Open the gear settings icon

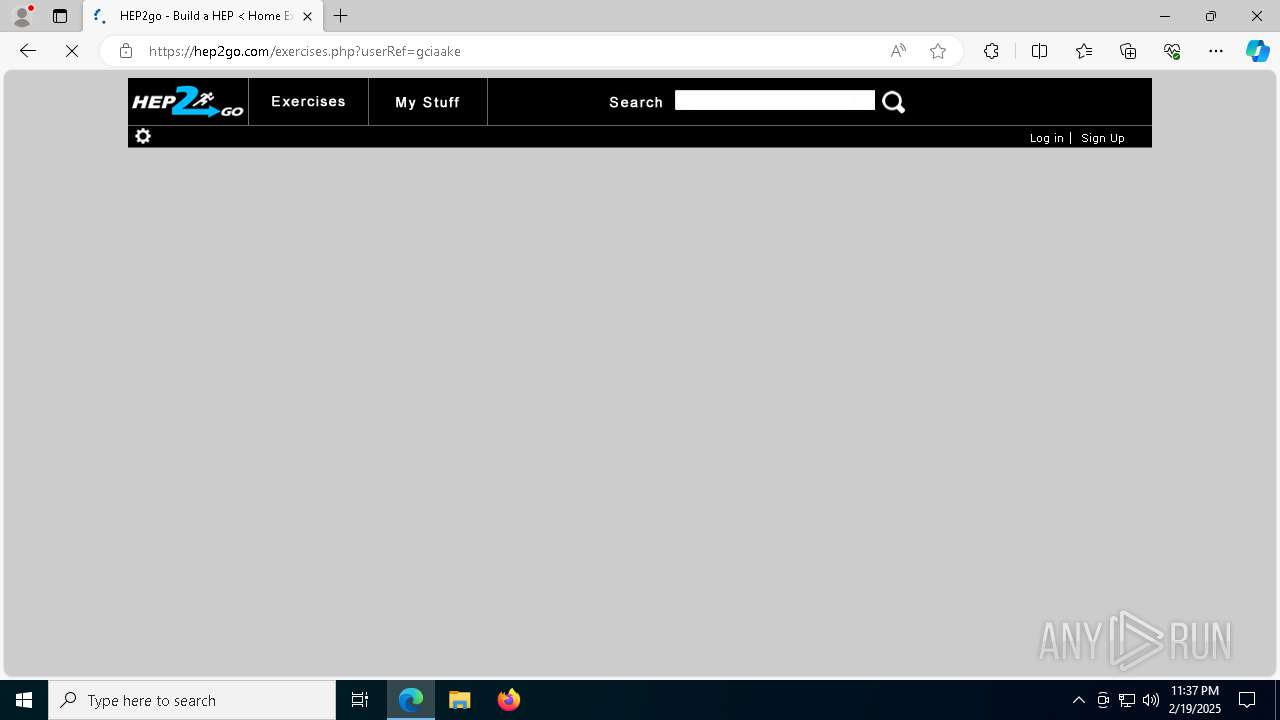point(143,136)
